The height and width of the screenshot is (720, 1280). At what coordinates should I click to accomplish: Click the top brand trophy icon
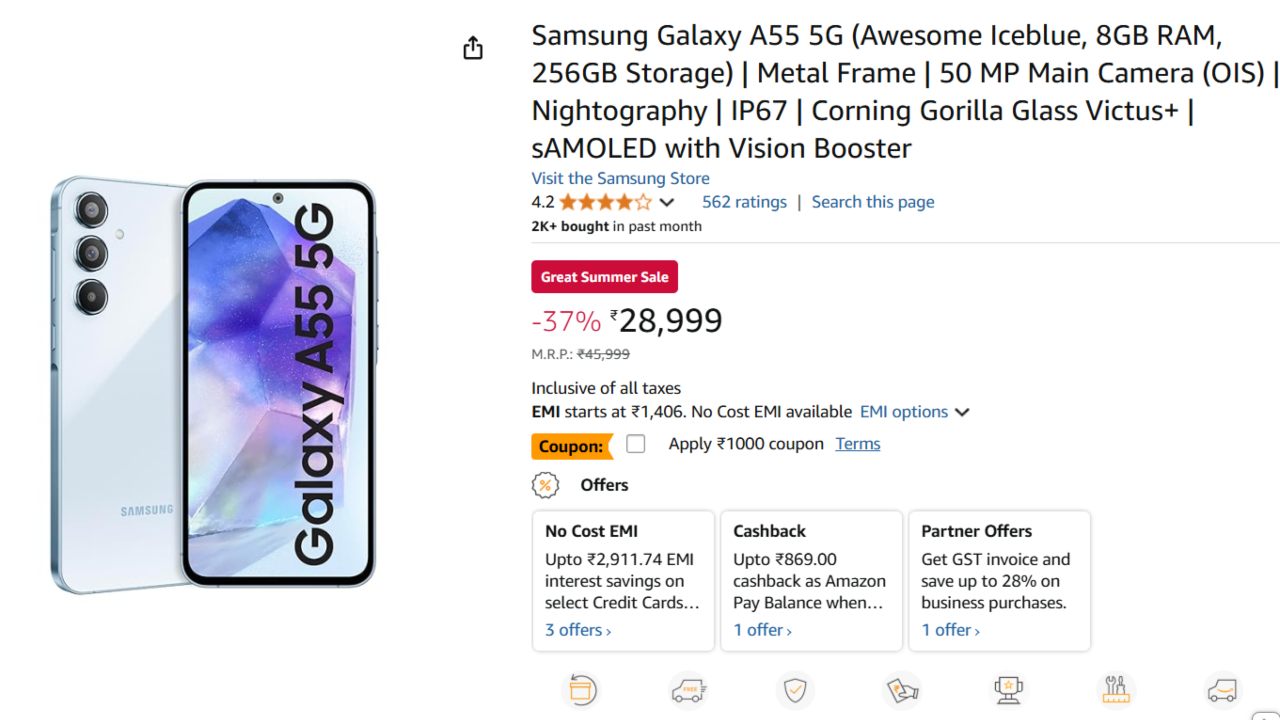[1008, 690]
